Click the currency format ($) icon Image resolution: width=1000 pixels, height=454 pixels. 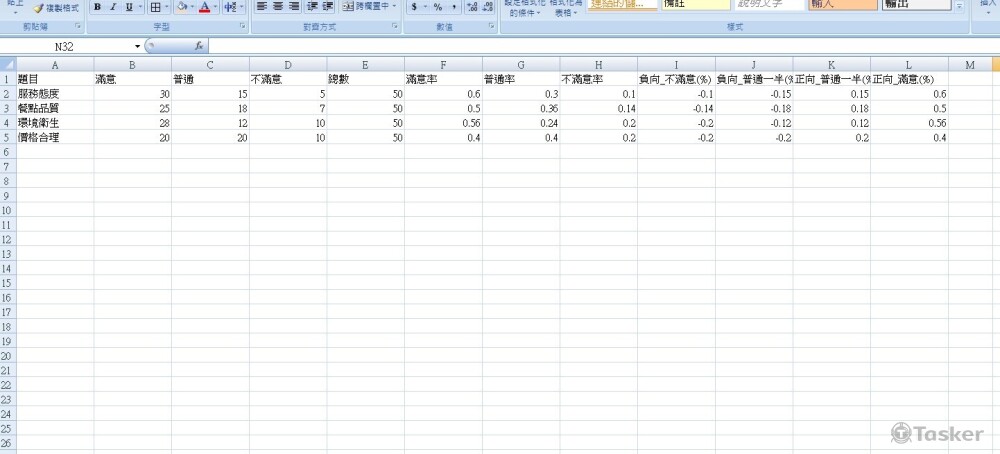(x=414, y=7)
